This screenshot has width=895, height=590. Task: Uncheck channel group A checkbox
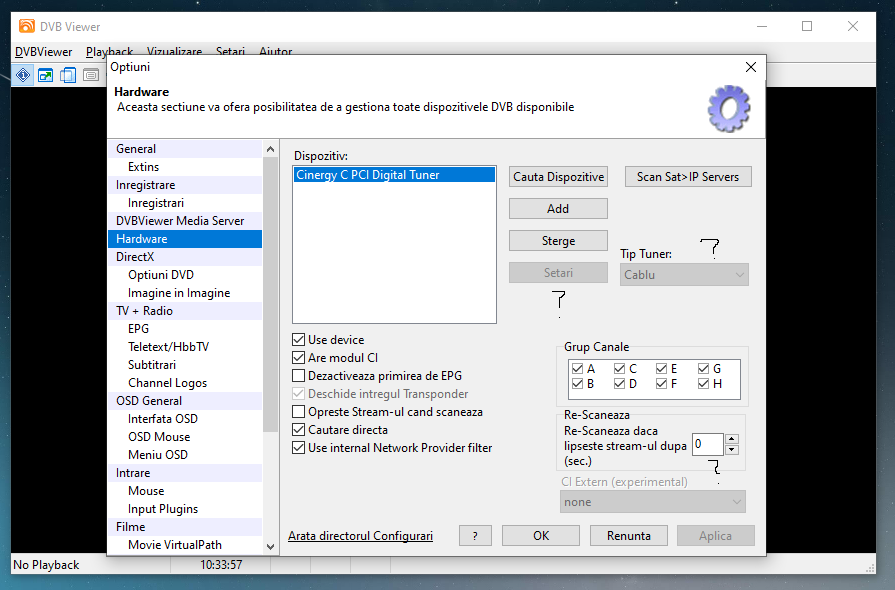577,369
